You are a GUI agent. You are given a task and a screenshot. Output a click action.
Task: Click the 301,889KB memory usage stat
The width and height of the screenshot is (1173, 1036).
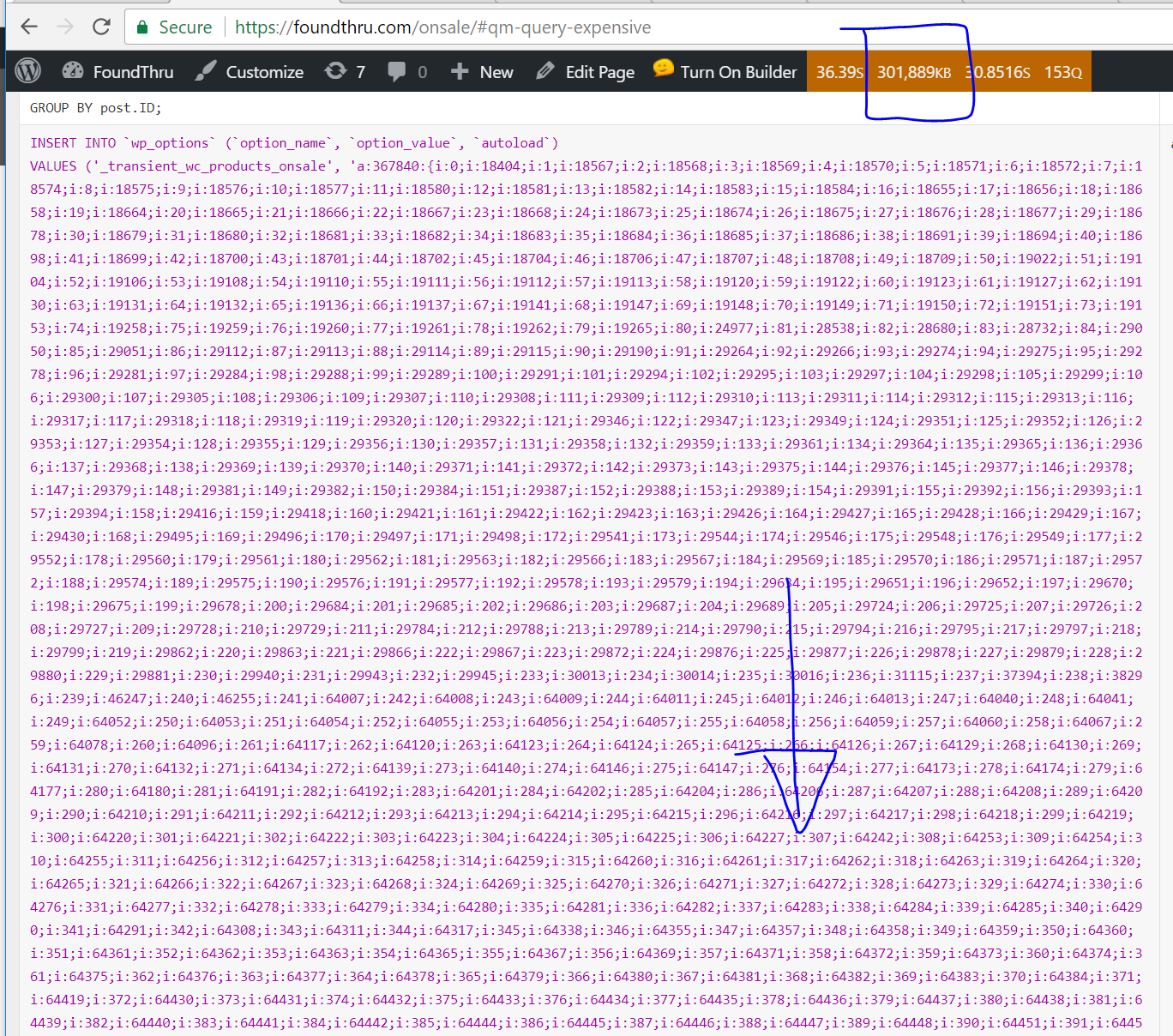pos(914,72)
